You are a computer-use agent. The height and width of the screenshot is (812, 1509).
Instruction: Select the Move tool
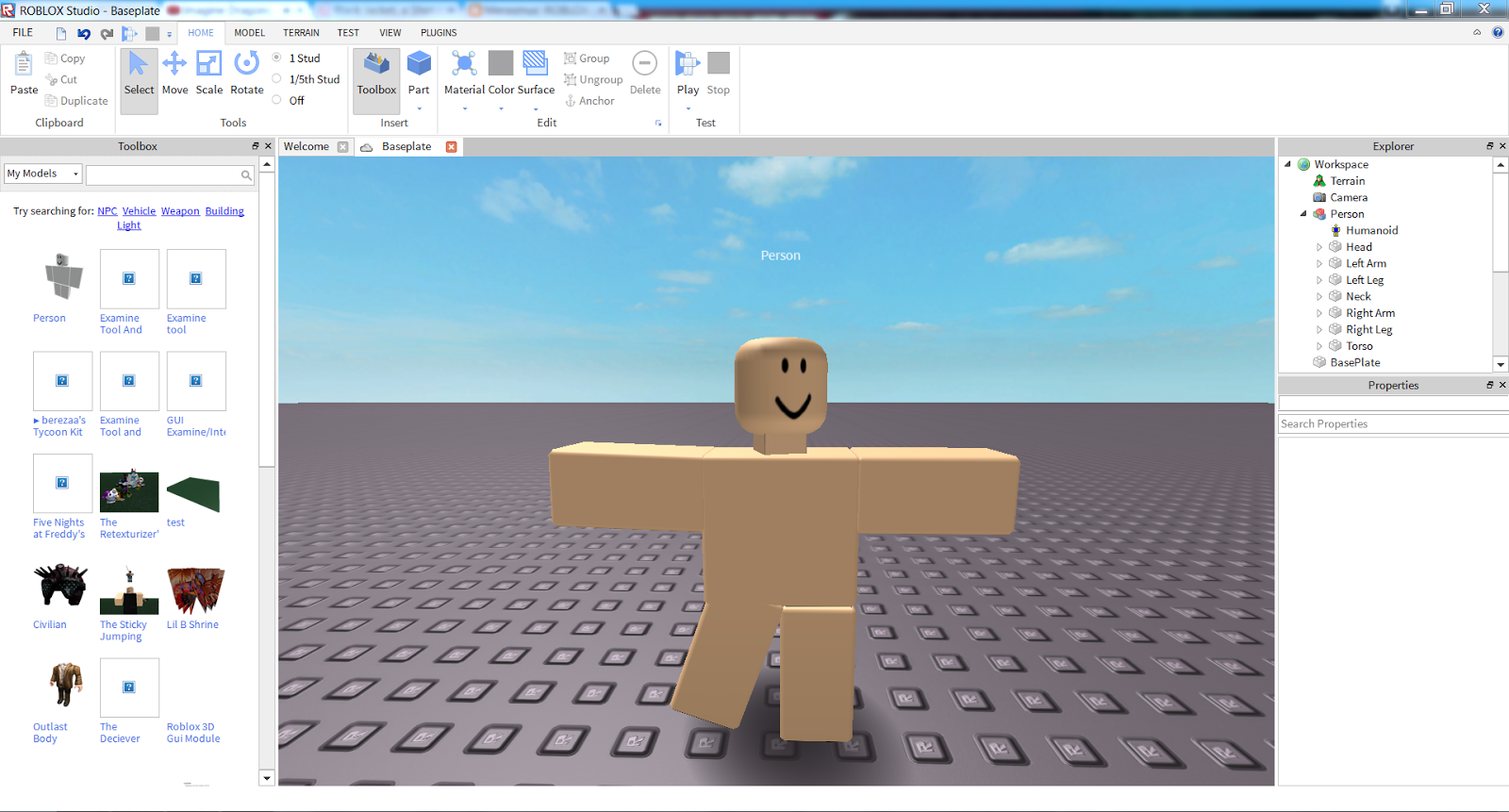[174, 74]
